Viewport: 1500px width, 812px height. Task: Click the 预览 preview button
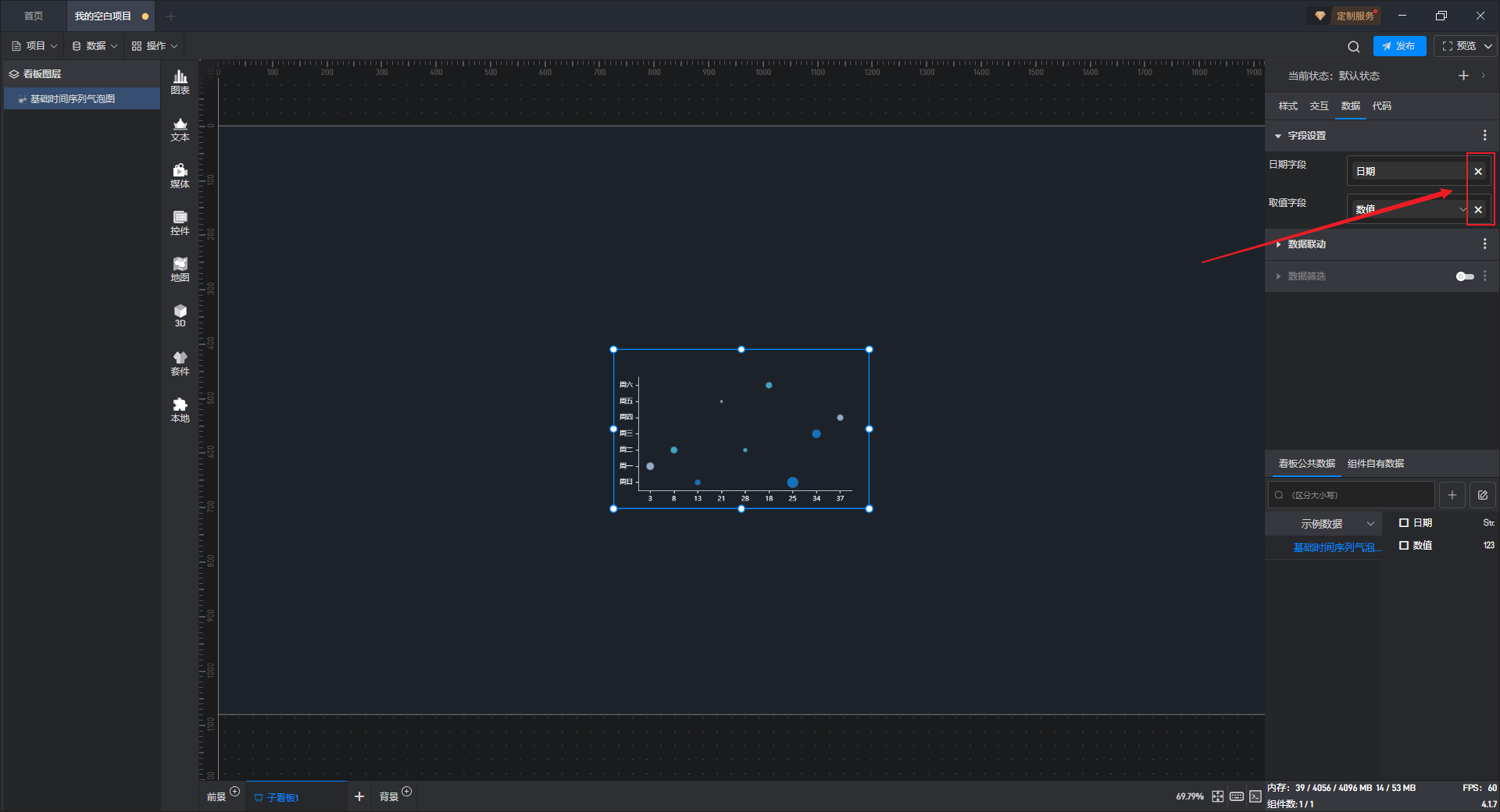[1459, 46]
